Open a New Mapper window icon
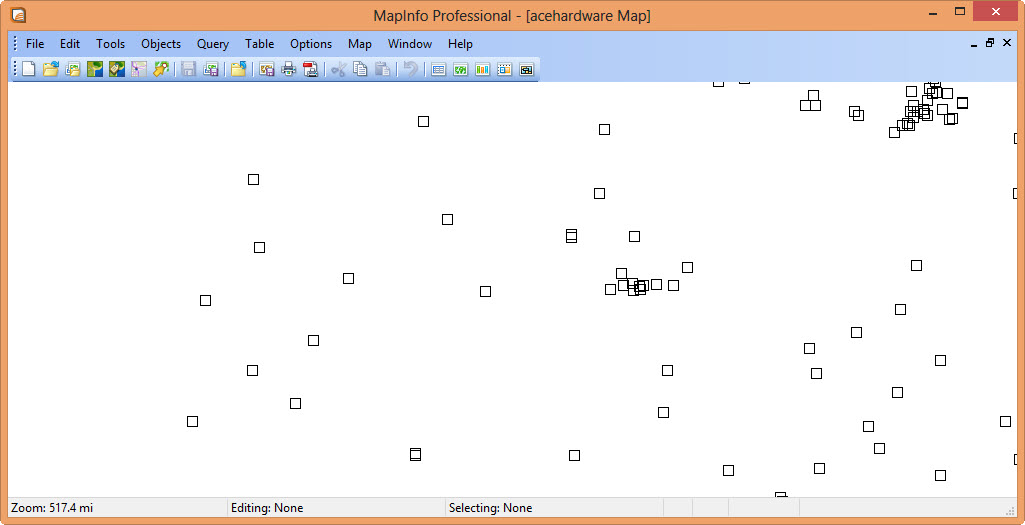The height and width of the screenshot is (525, 1025). (x=461, y=69)
